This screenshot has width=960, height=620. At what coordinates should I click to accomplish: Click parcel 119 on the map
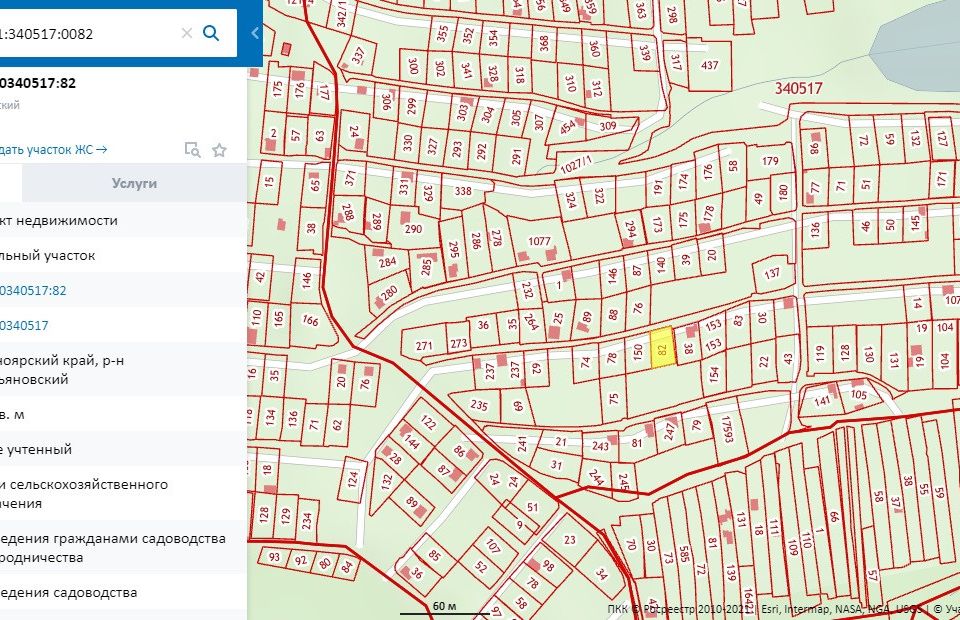(820, 353)
